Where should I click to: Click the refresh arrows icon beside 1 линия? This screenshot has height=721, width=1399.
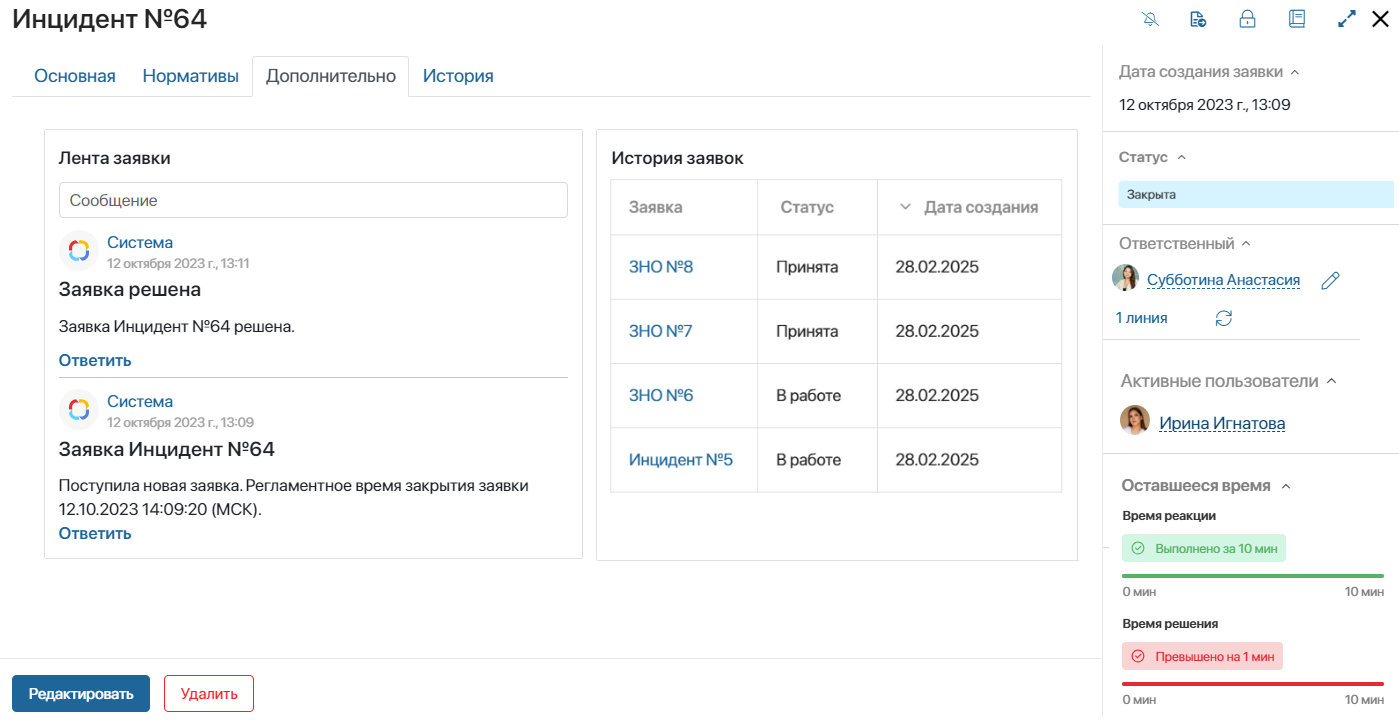click(1224, 318)
